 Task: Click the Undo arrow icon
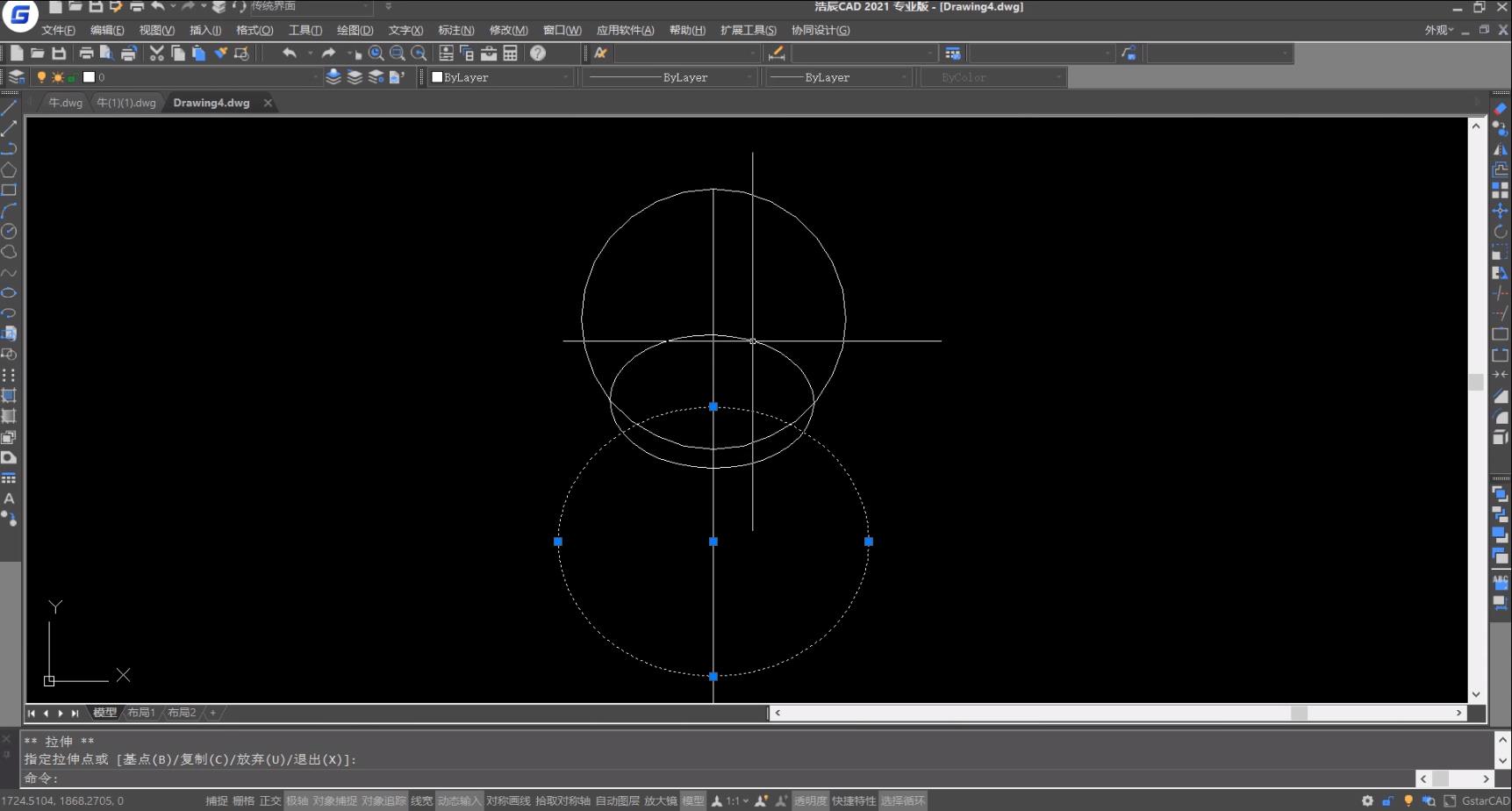pyautogui.click(x=290, y=54)
